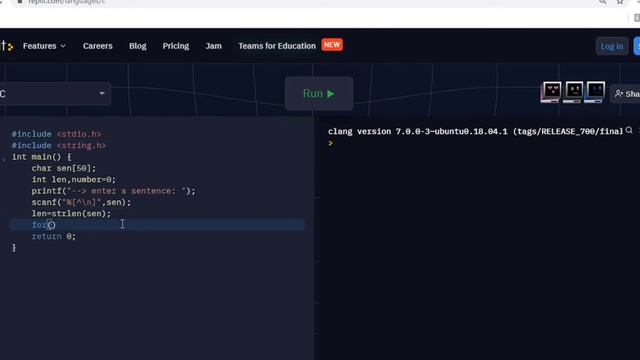Open Teams for Education link
Image resolution: width=640 pixels, height=360 pixels.
point(277,46)
